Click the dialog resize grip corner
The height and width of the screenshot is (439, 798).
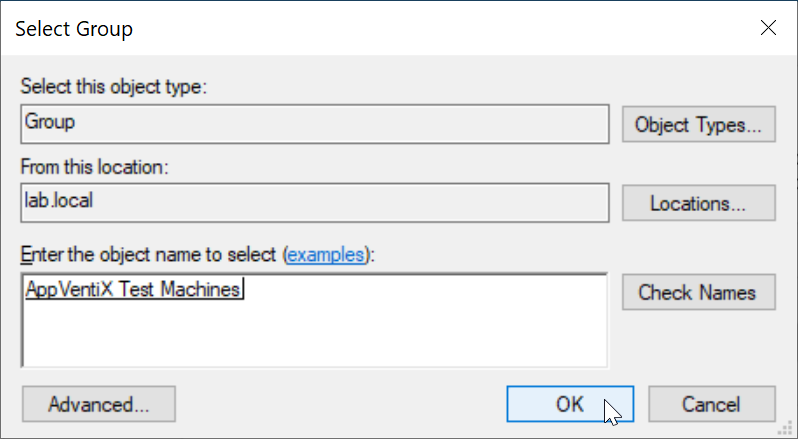(x=788, y=429)
